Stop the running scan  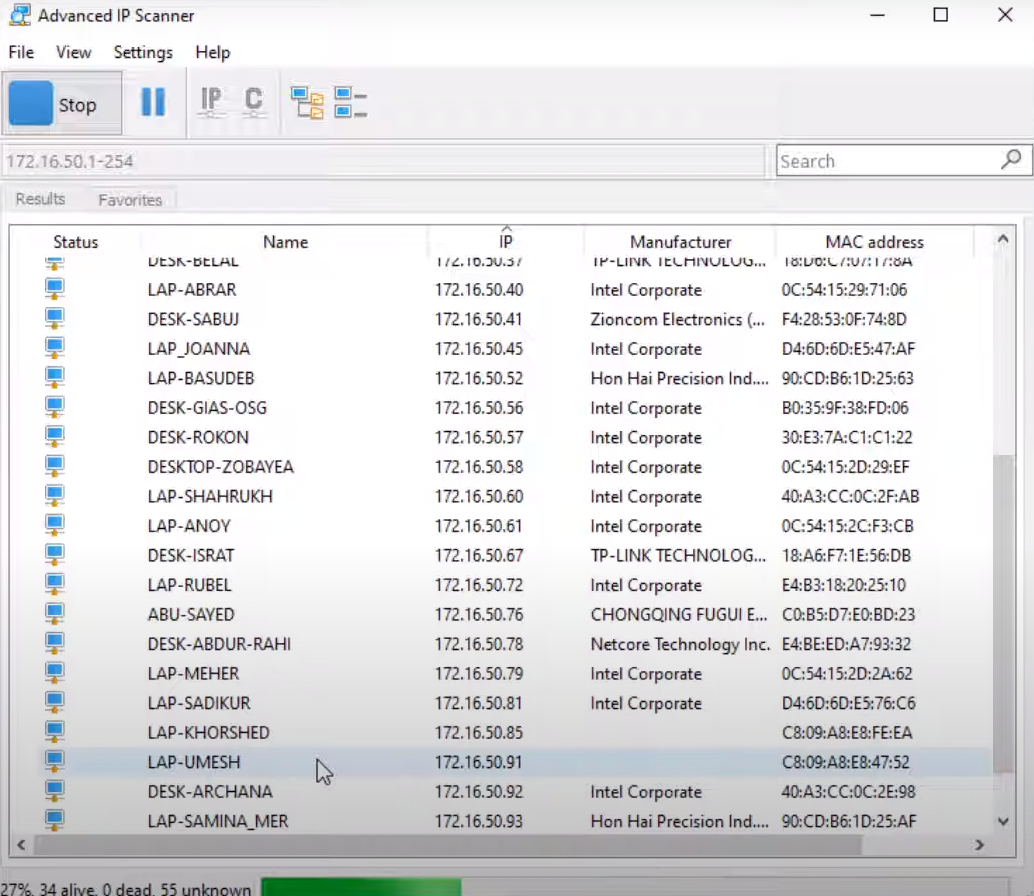click(61, 104)
